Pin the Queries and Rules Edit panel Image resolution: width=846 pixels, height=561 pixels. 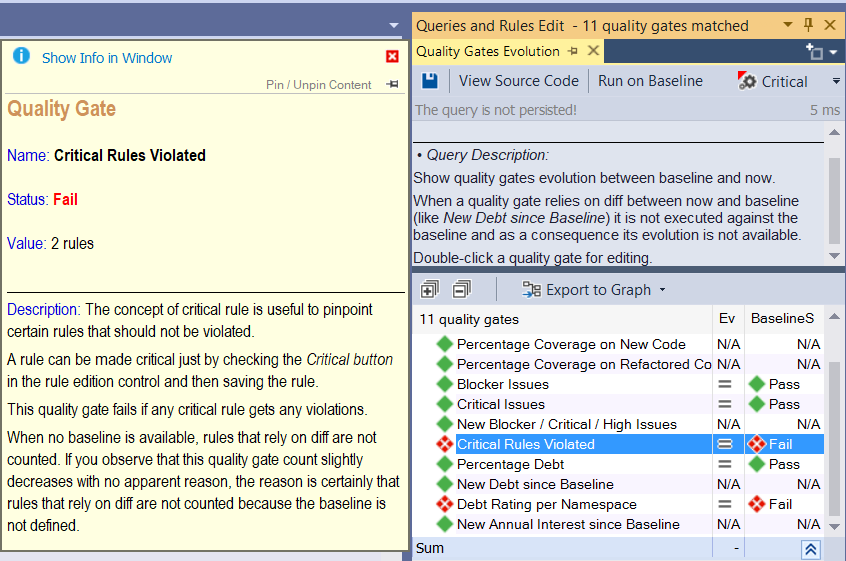[x=808, y=25]
